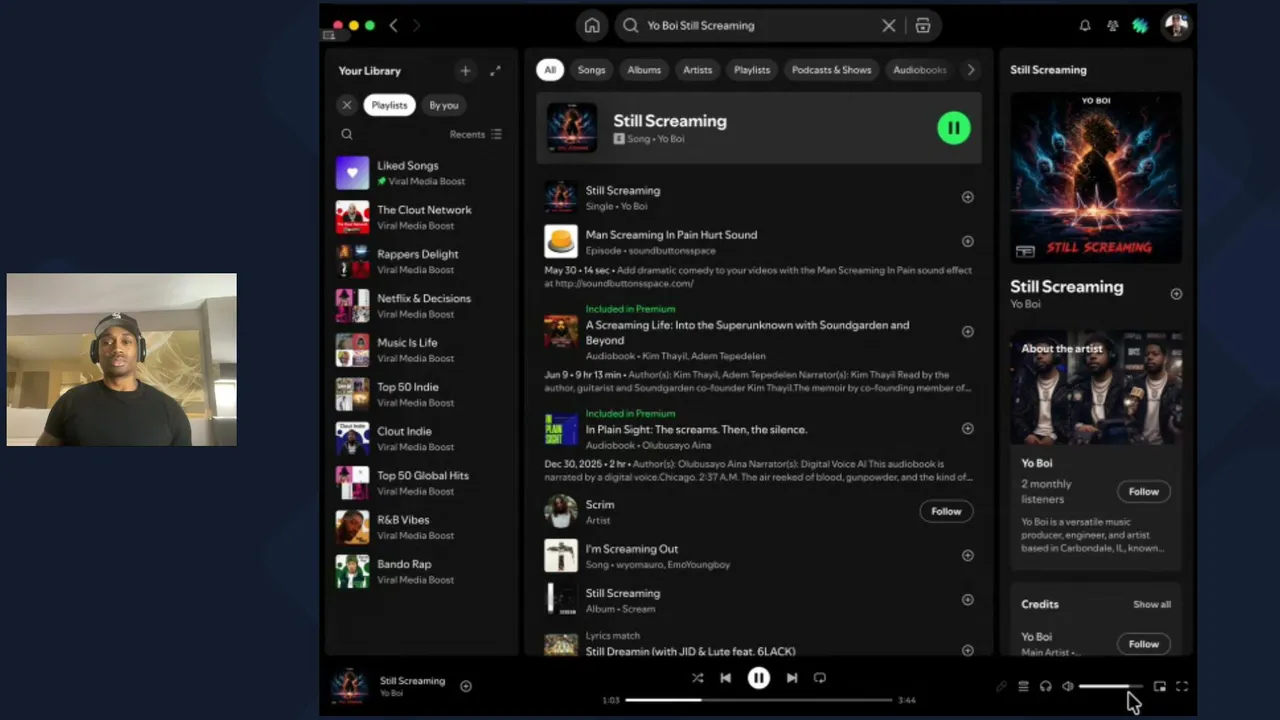Add Still Screaming single to library
Image resolution: width=1280 pixels, height=720 pixels.
pyautogui.click(x=967, y=197)
